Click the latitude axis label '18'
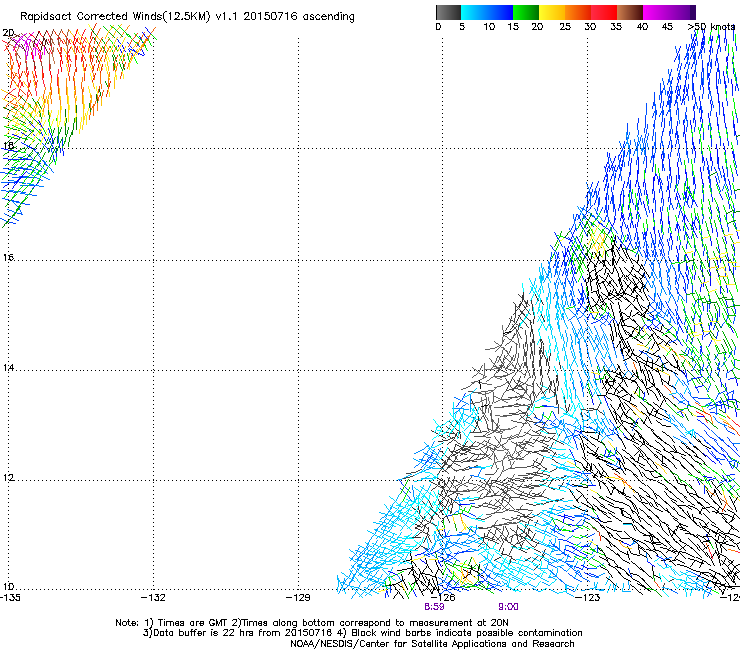740x650 pixels. click(x=8, y=145)
